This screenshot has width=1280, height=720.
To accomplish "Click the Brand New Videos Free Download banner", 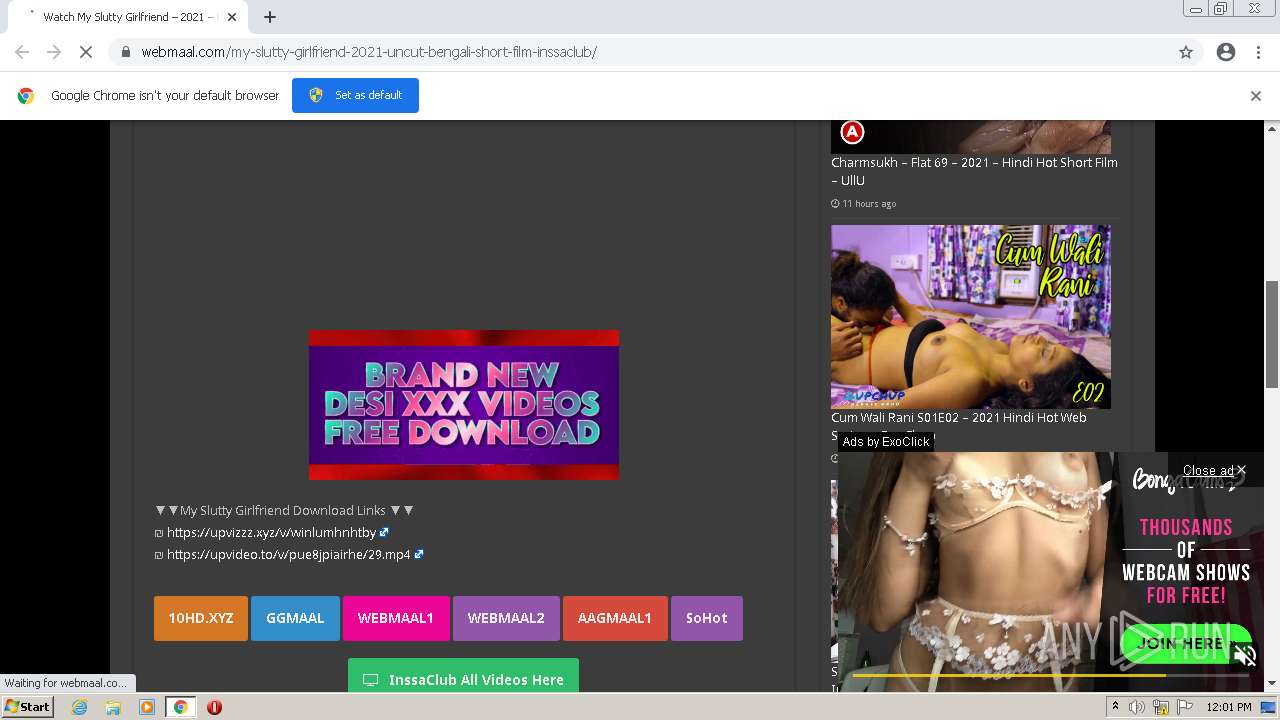I will click(464, 405).
